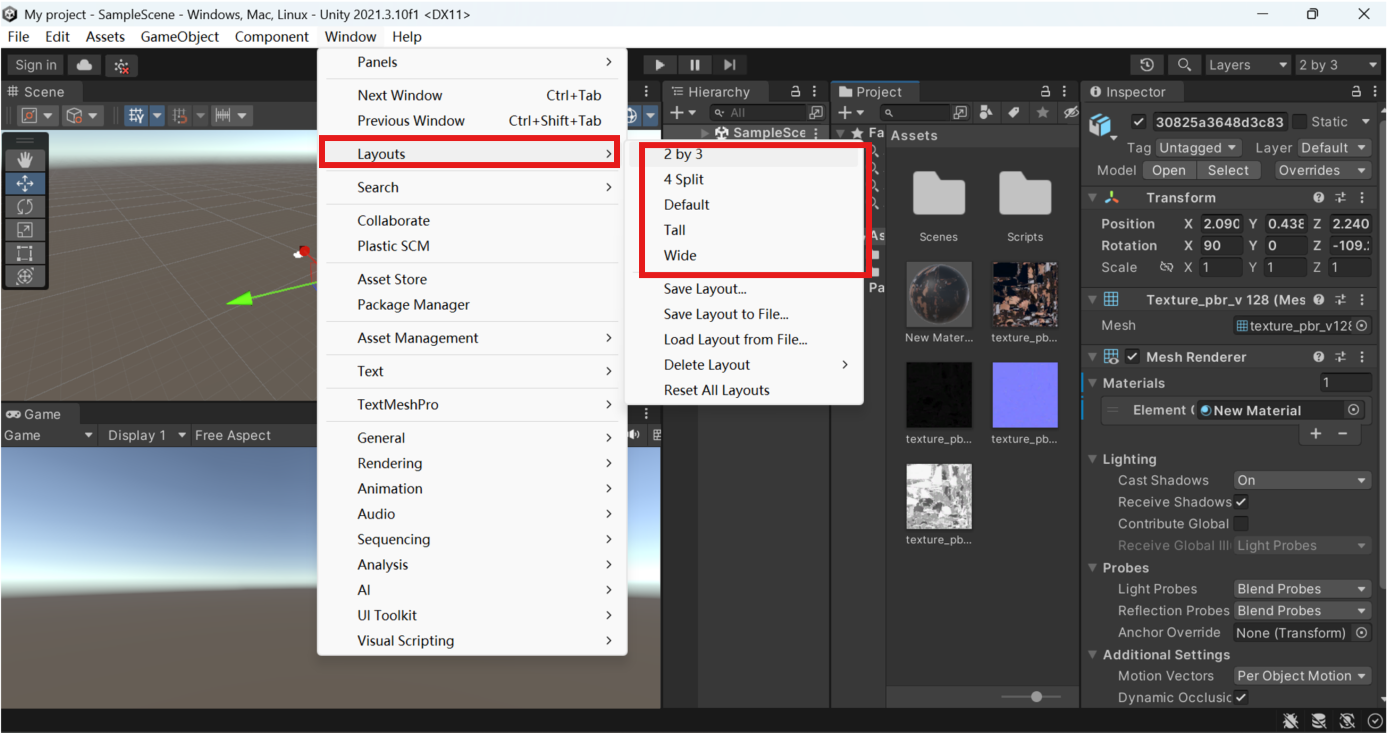The height and width of the screenshot is (733, 1387).
Task: Open the undo history clock icon
Action: click(1147, 65)
